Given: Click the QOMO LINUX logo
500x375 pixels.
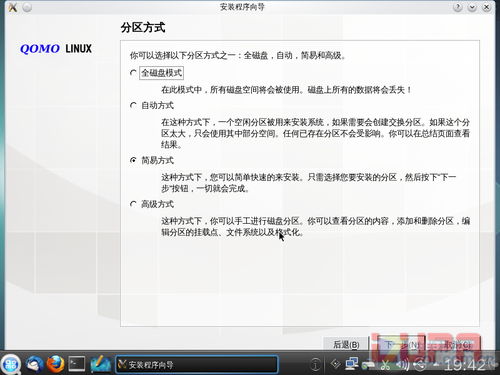Looking at the screenshot, I should 56,49.
